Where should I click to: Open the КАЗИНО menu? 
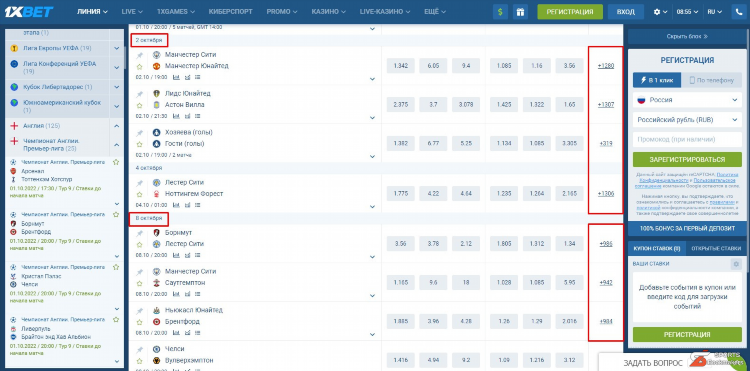(329, 12)
